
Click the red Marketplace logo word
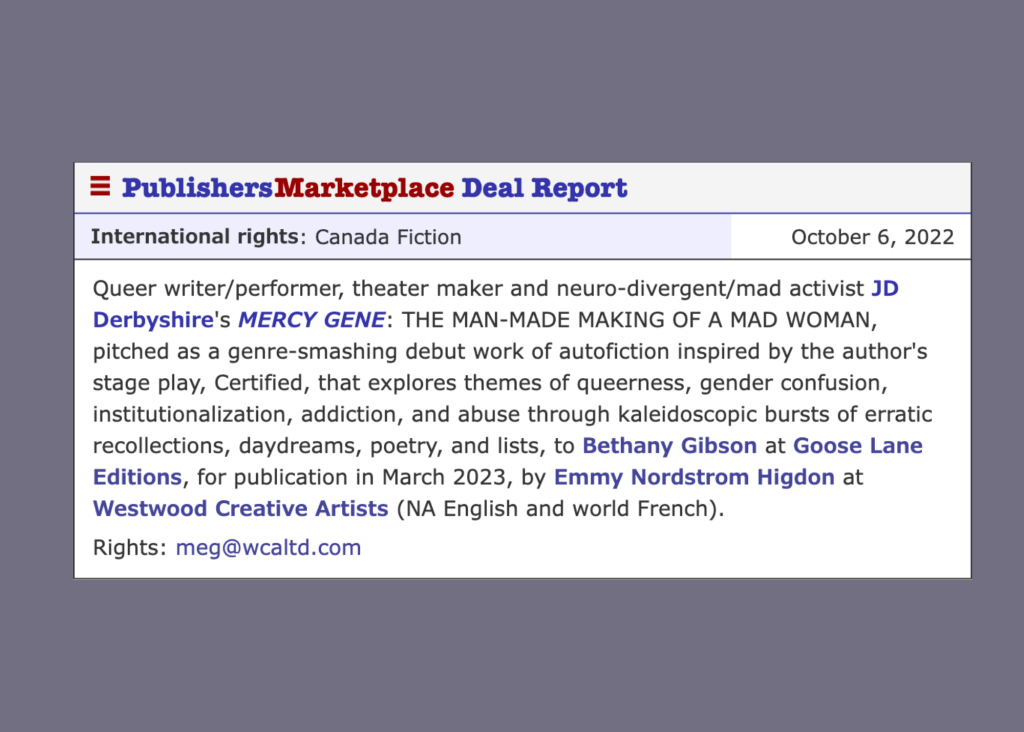pyautogui.click(x=364, y=187)
